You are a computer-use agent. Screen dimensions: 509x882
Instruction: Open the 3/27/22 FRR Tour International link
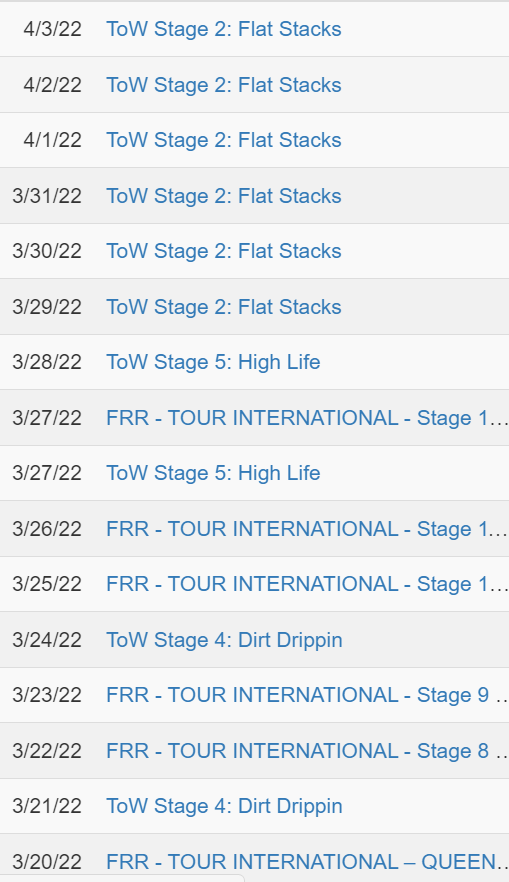(x=307, y=418)
